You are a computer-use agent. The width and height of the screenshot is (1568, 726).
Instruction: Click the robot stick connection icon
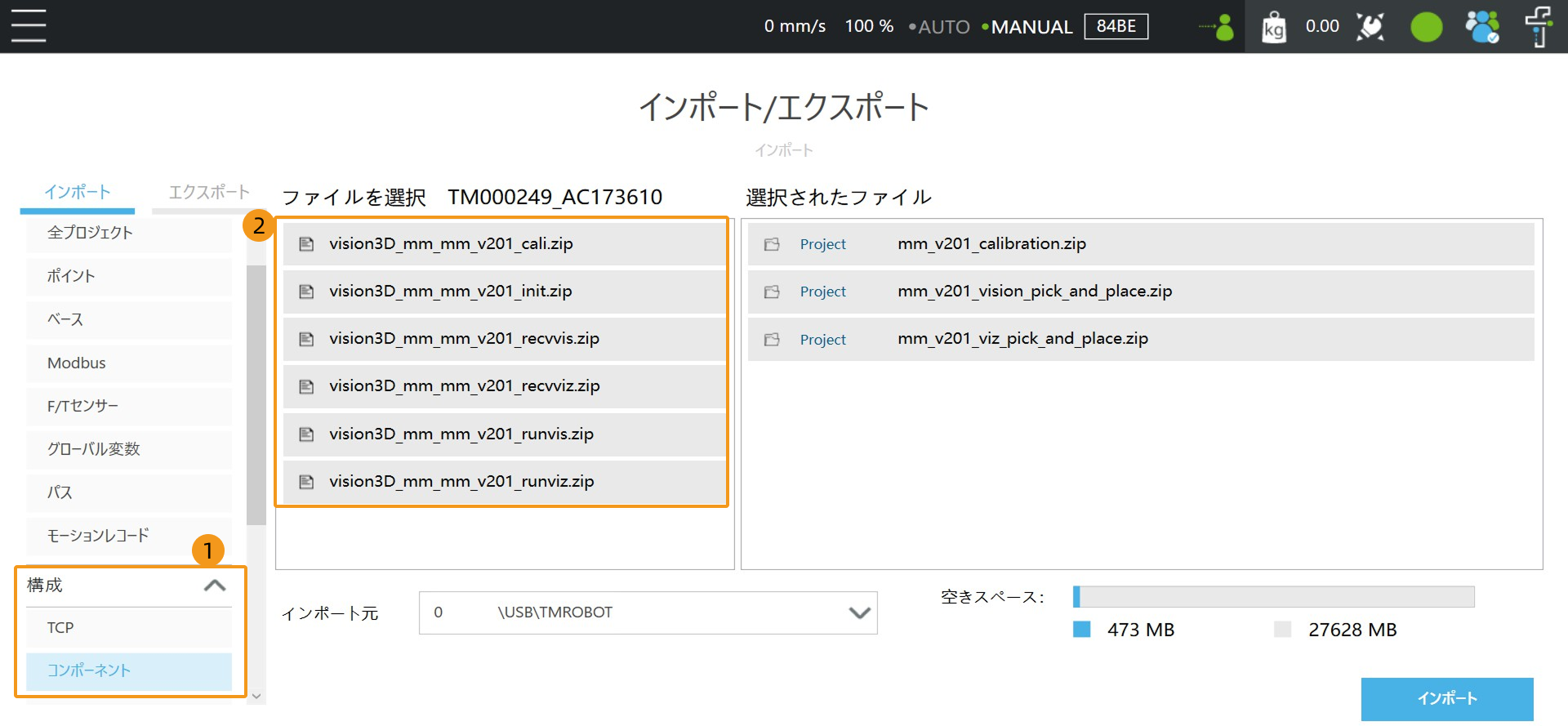pyautogui.click(x=1370, y=27)
